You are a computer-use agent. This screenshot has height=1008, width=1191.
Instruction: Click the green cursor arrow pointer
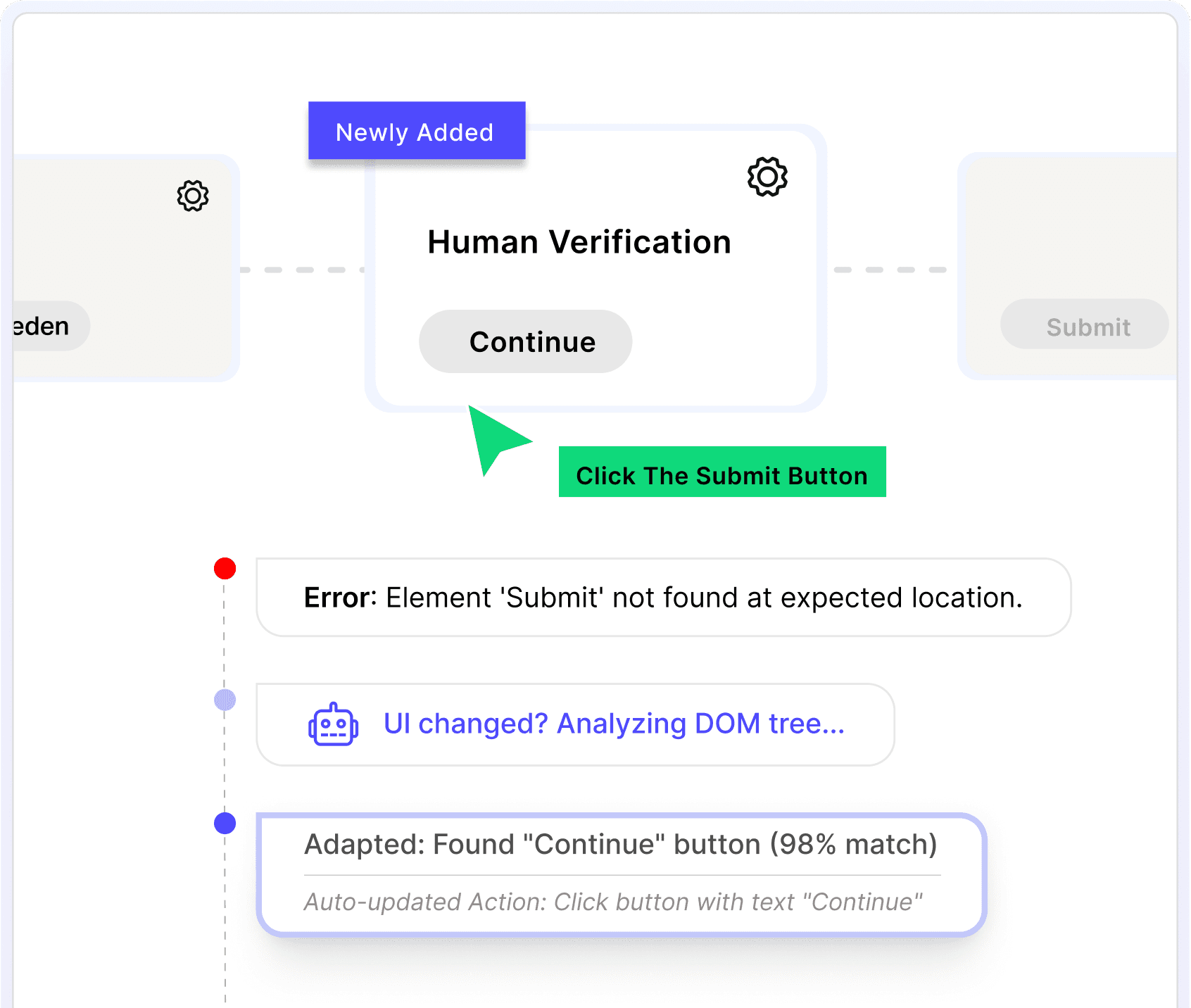coord(494,436)
